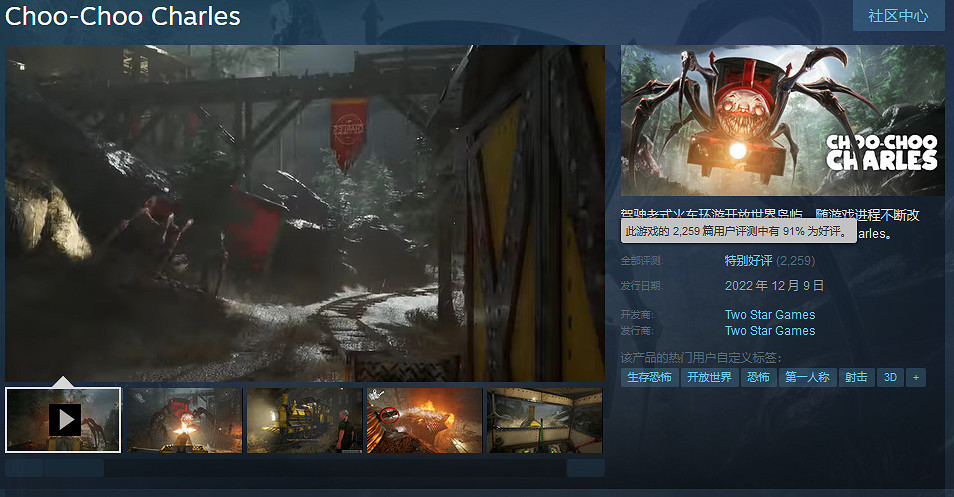
Task: Select the burning wreck screenshot thumbnail
Action: click(424, 420)
